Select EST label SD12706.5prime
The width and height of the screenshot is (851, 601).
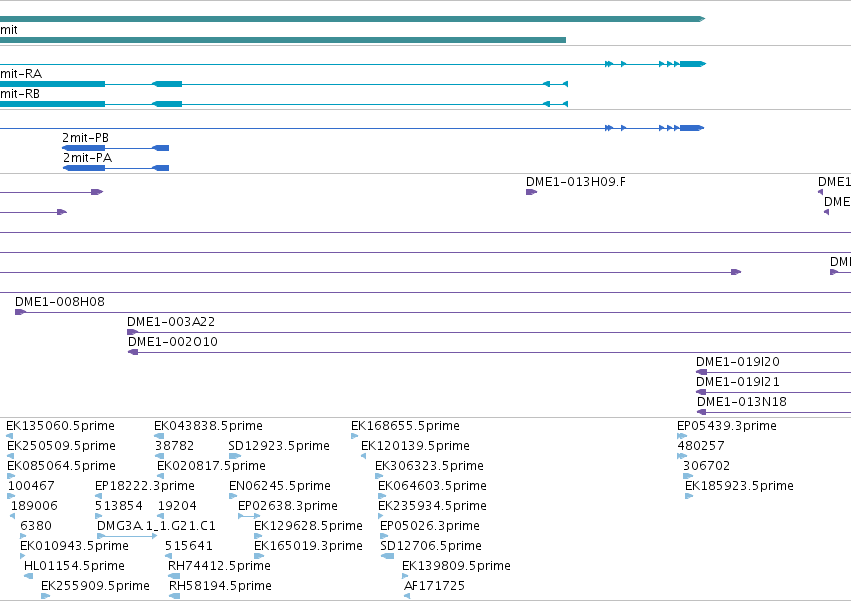[431, 546]
